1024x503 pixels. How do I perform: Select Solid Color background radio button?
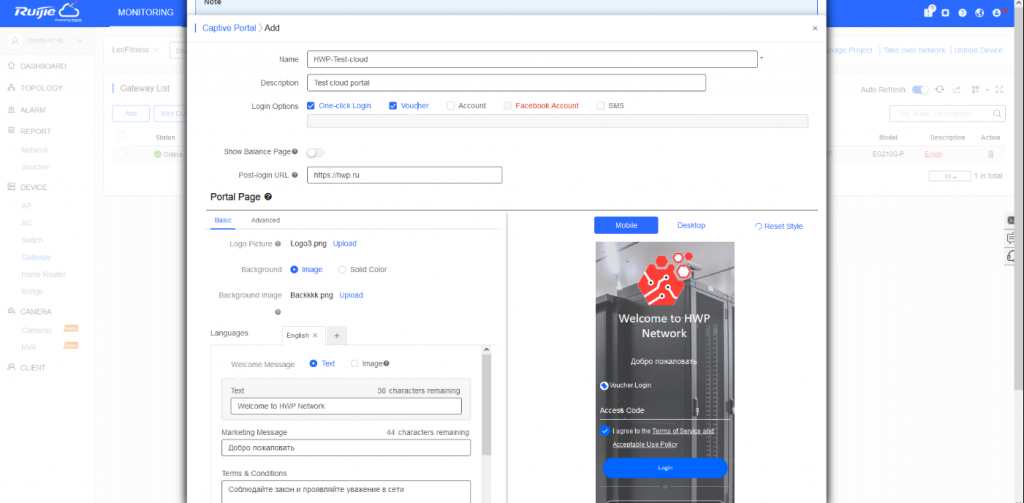pos(342,269)
